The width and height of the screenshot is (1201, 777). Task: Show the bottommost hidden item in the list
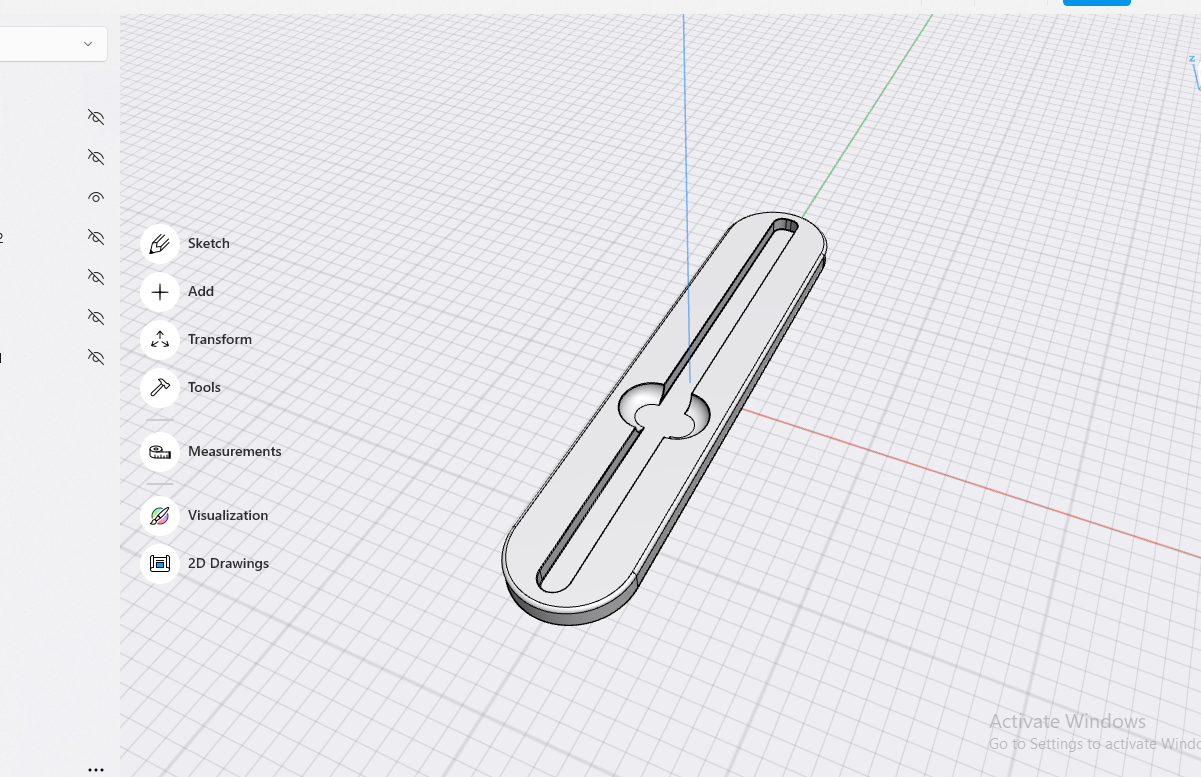click(x=96, y=357)
